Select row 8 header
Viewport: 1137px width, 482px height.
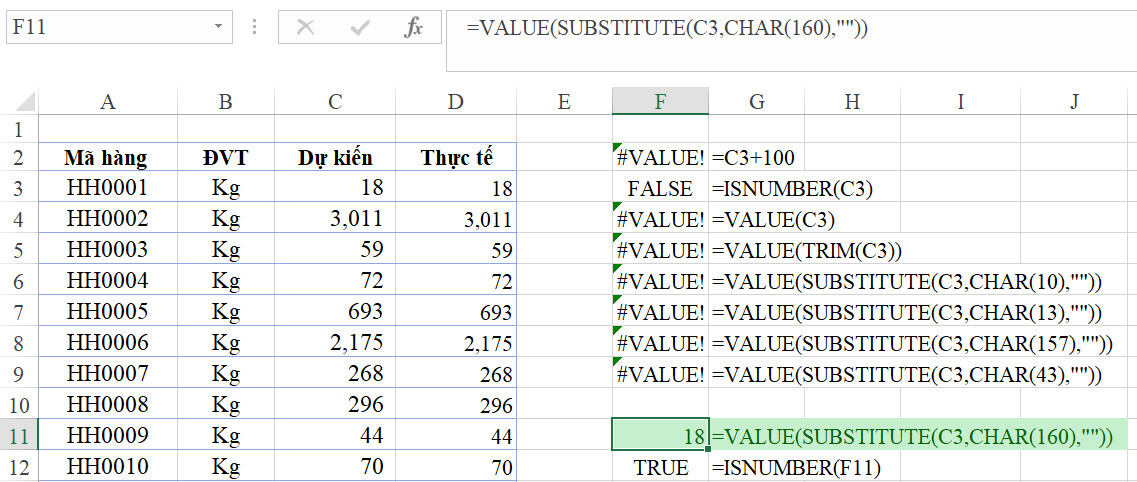[19, 343]
